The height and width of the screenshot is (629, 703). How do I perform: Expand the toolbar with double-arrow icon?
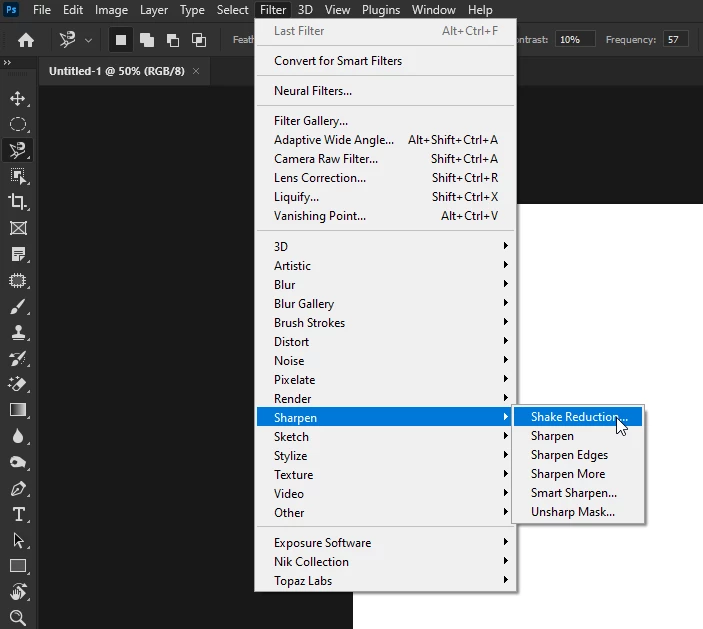tap(7, 62)
